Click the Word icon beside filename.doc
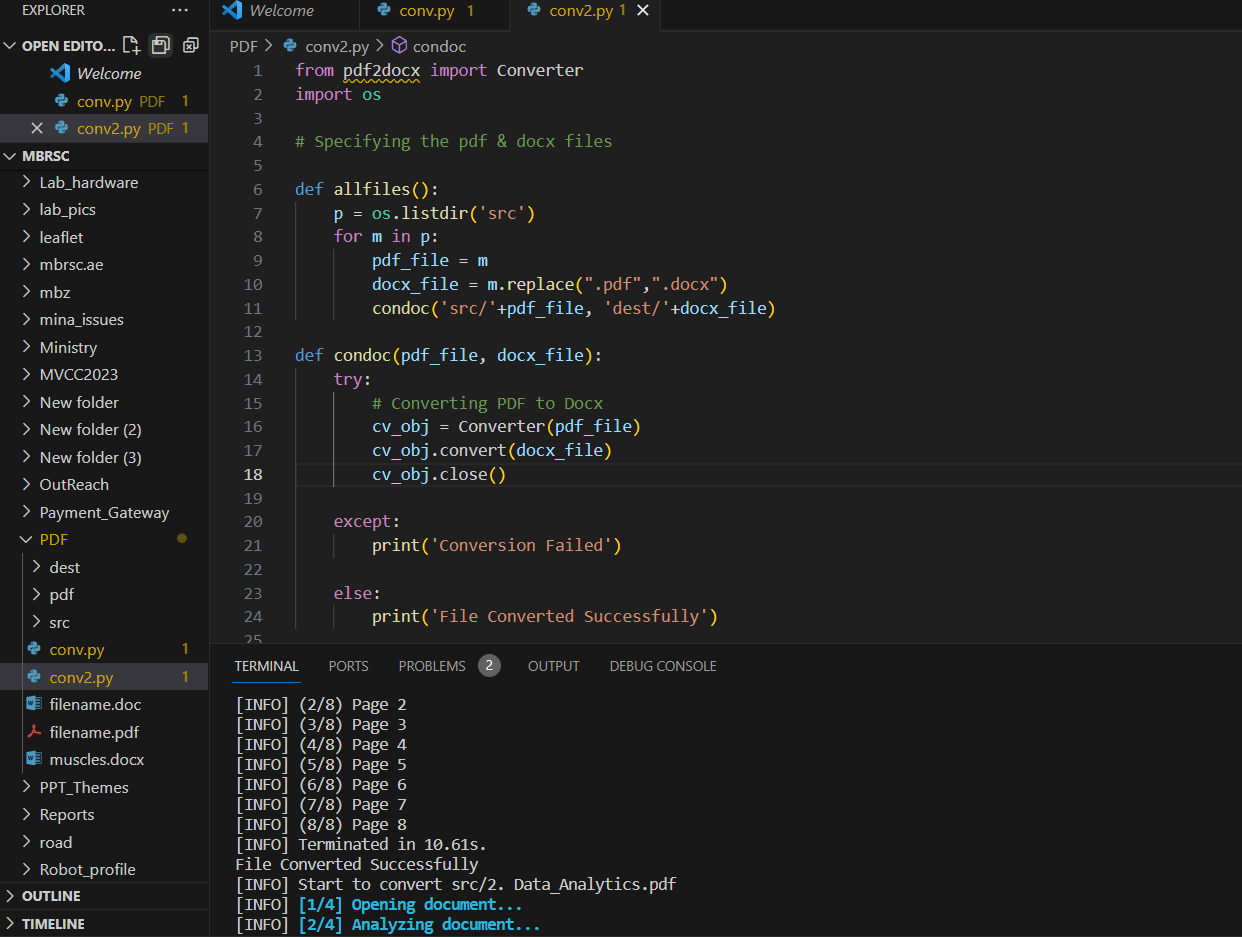1242x937 pixels. (34, 704)
